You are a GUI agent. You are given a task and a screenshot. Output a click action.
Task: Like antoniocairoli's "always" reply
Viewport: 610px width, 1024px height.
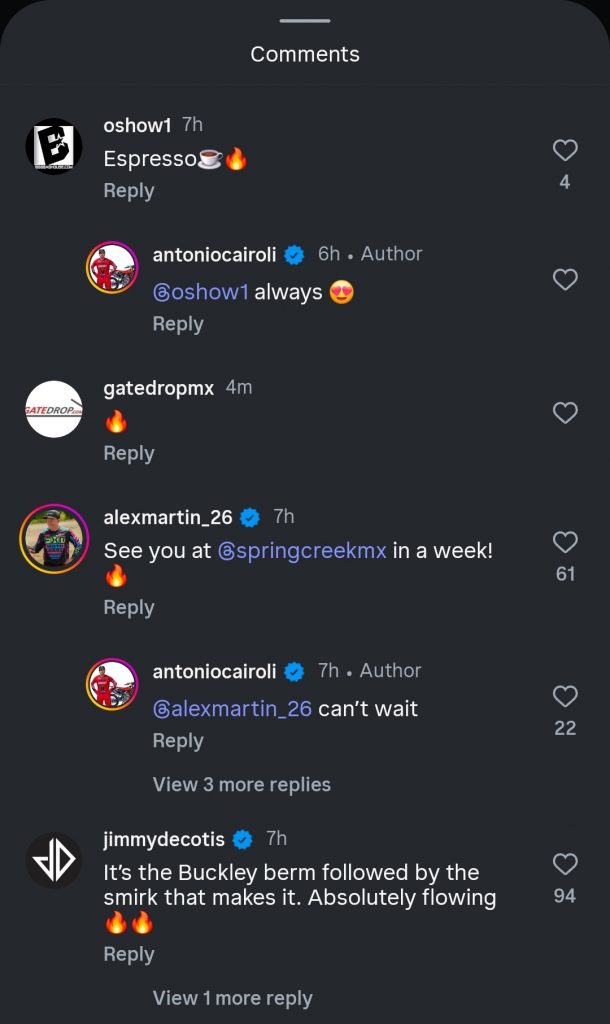pos(565,280)
